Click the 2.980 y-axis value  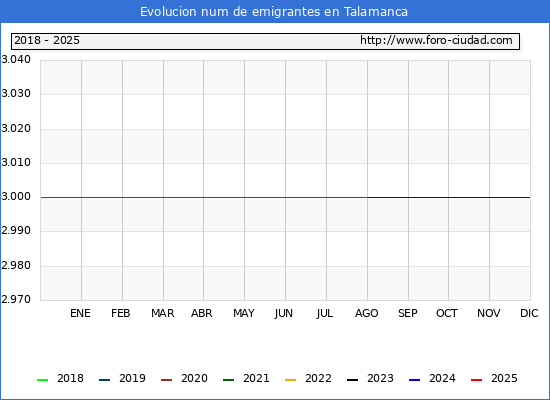point(16,265)
